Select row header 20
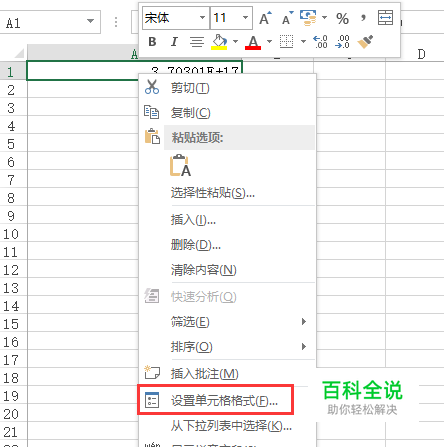The image size is (444, 447). (x=13, y=414)
